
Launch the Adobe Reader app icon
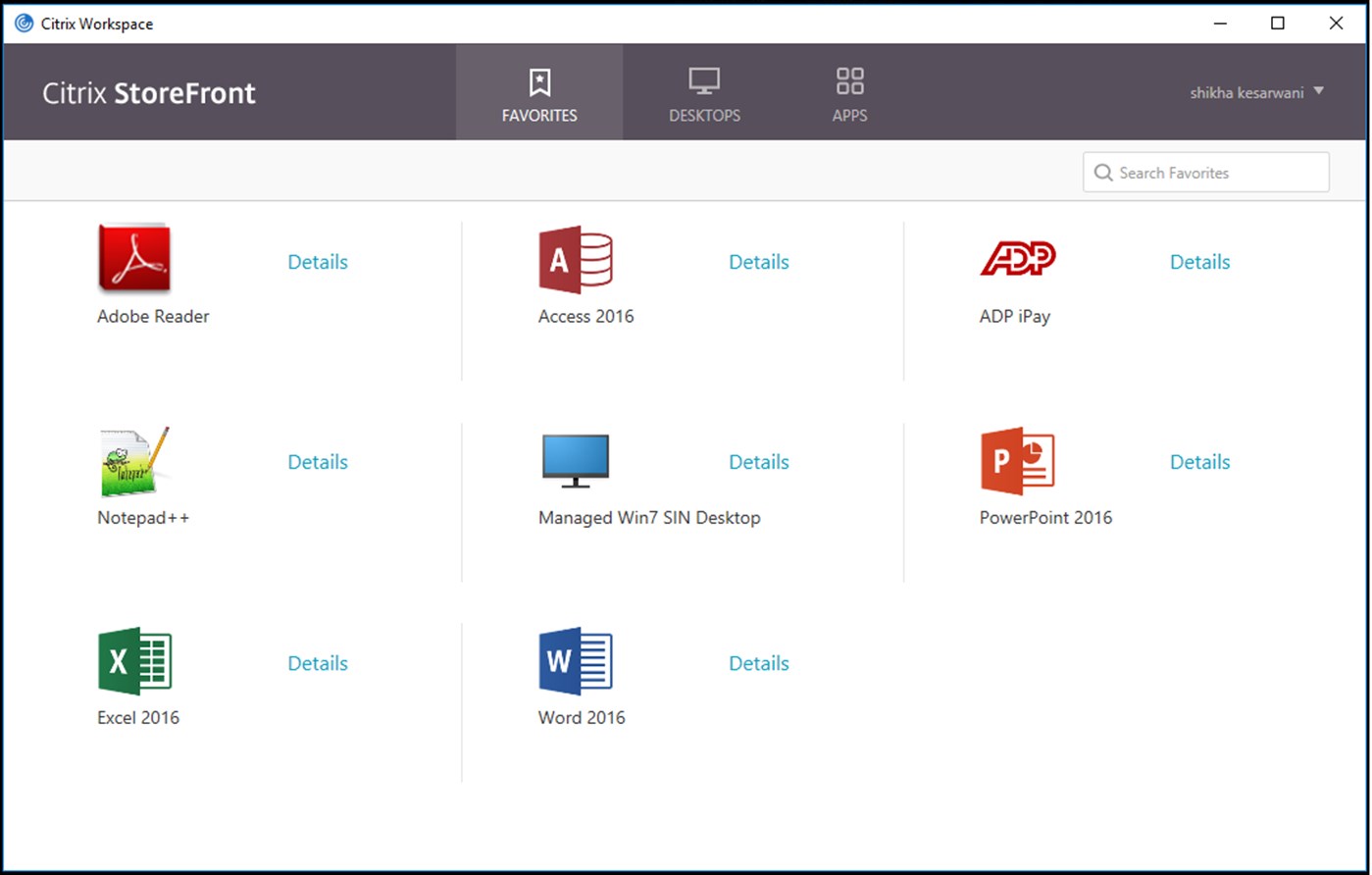134,259
